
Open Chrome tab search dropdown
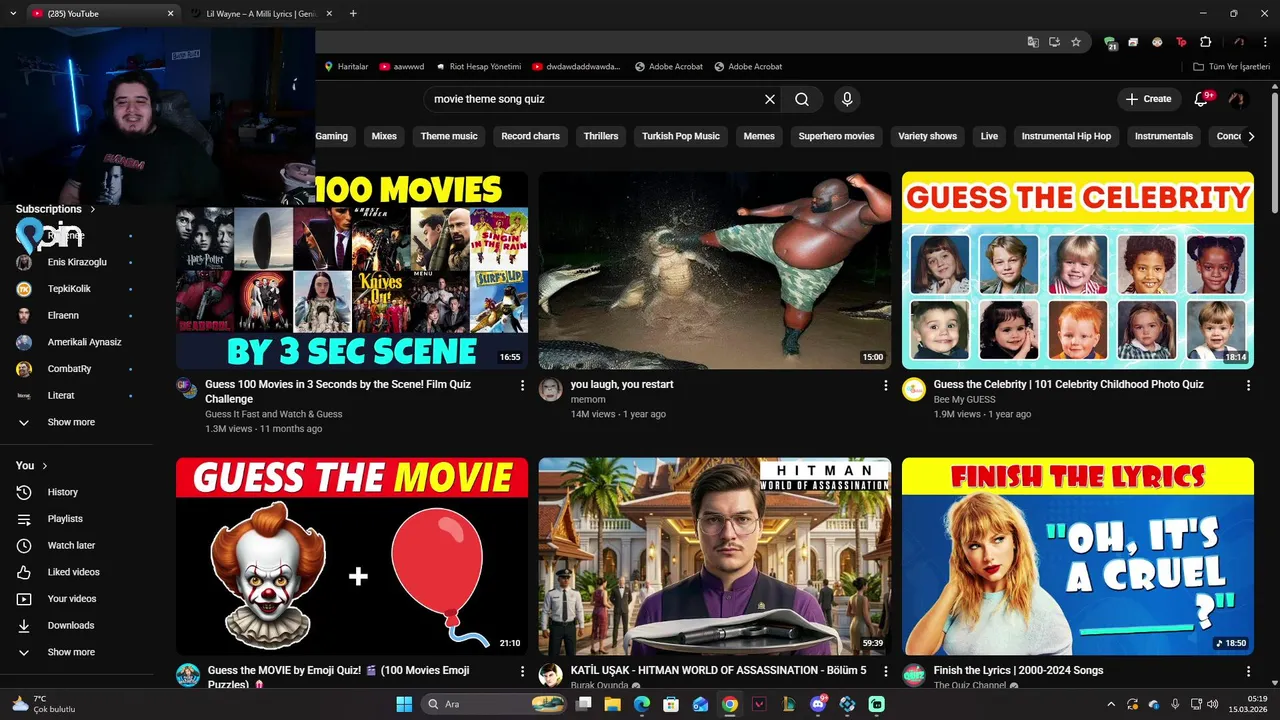(13, 13)
